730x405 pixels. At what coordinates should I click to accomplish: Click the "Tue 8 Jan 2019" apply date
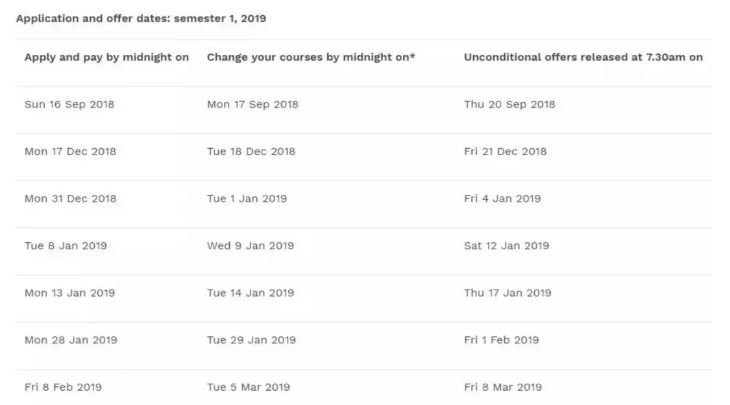65,246
